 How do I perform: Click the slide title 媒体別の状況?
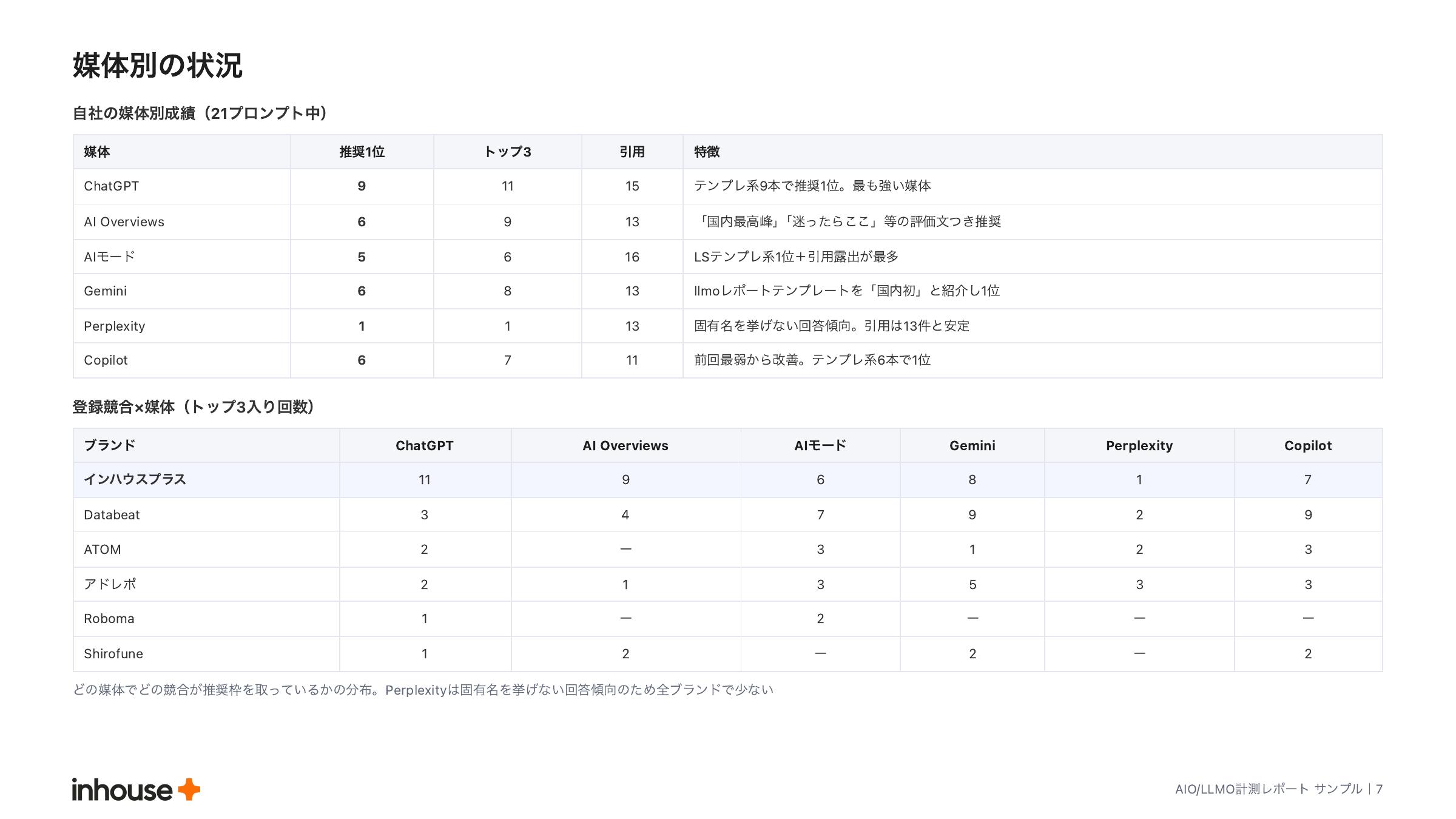(158, 66)
